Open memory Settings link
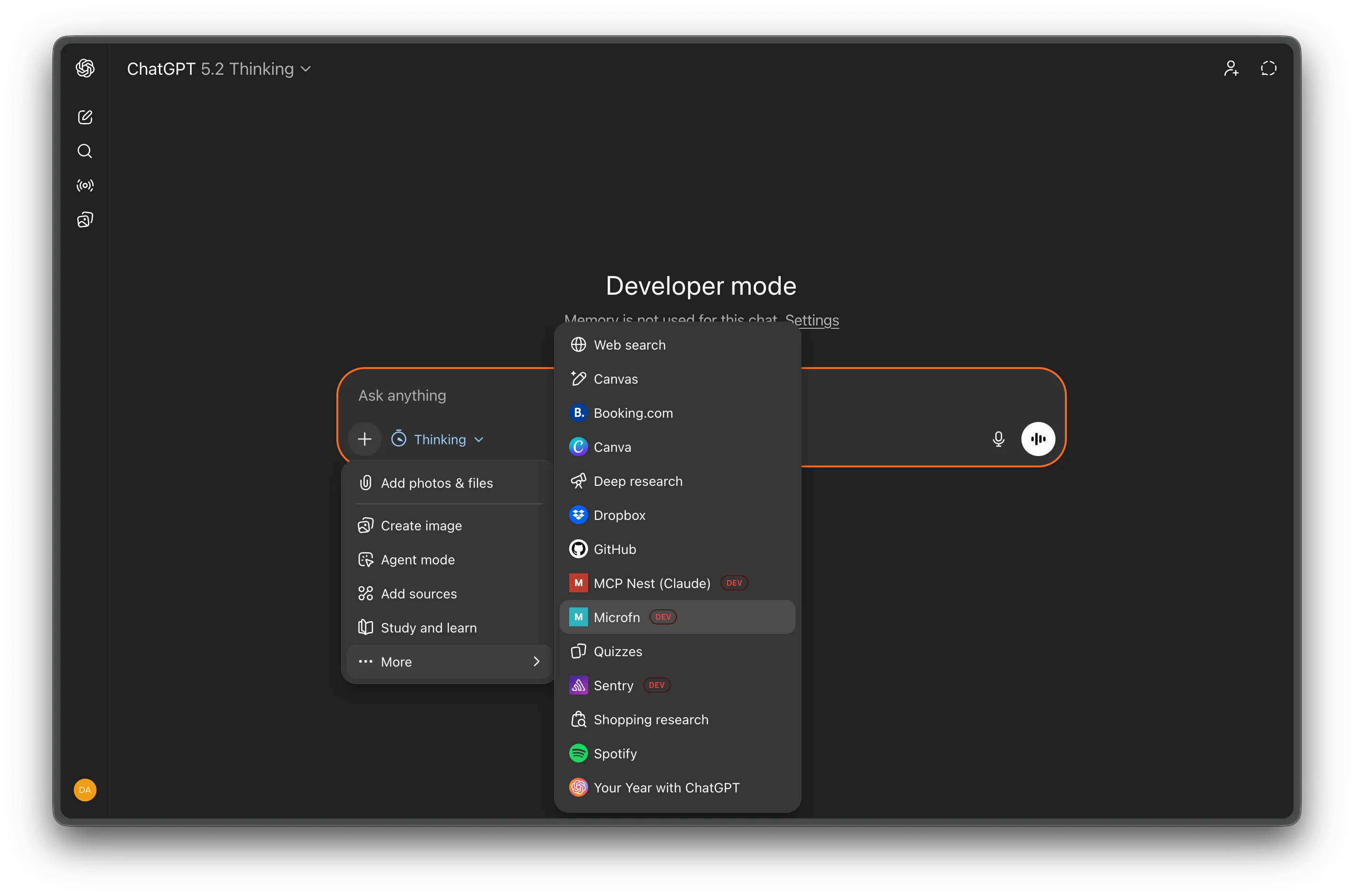1354x896 pixels. pos(812,321)
